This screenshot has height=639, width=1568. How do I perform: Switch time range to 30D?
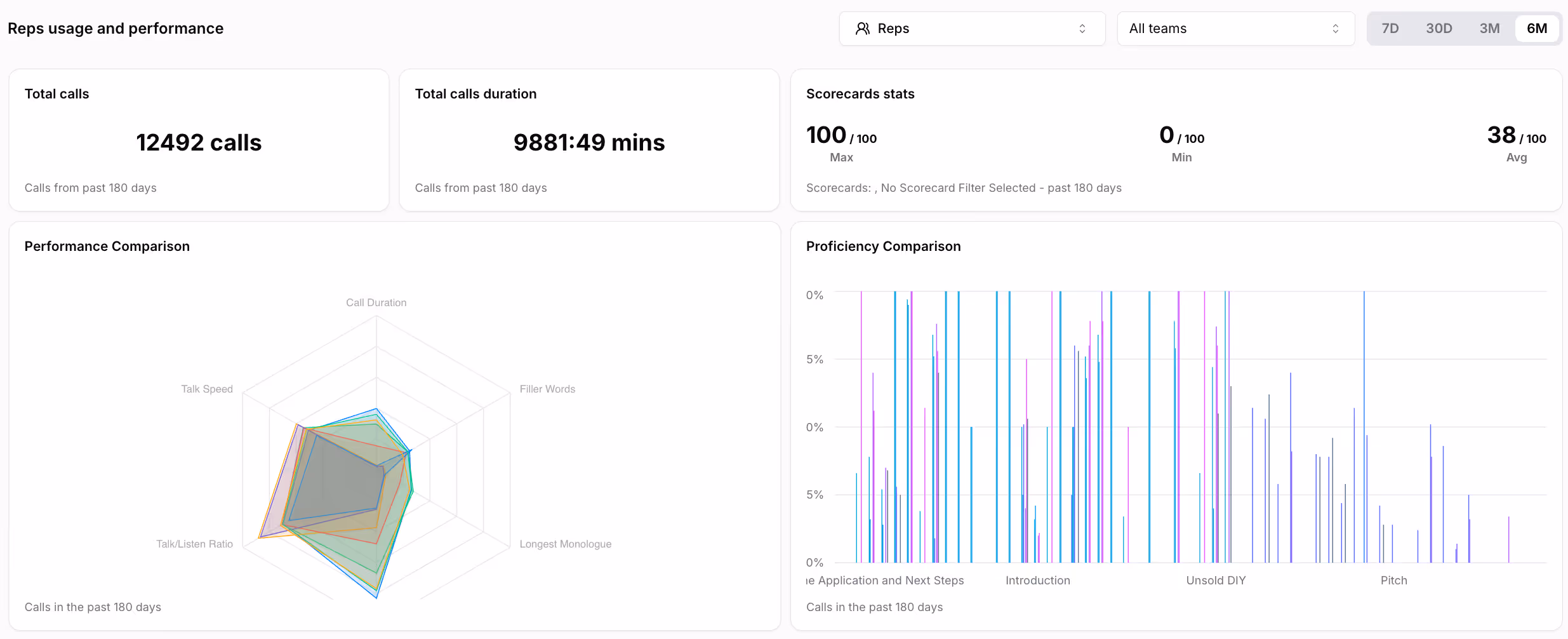tap(1439, 29)
